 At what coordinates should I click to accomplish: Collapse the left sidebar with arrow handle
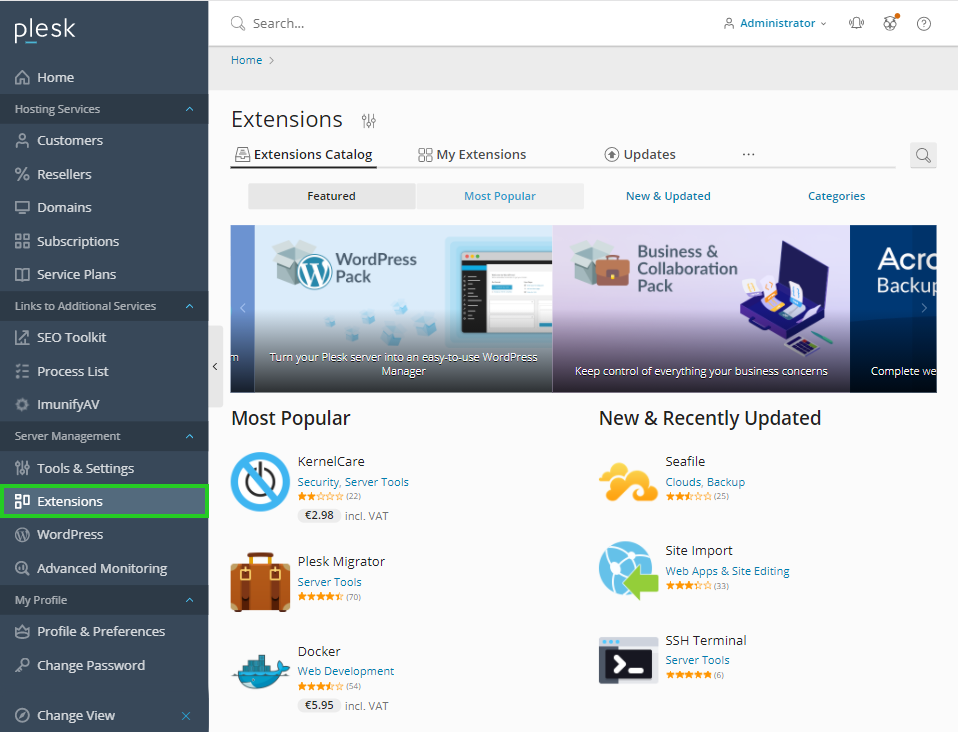pos(215,366)
